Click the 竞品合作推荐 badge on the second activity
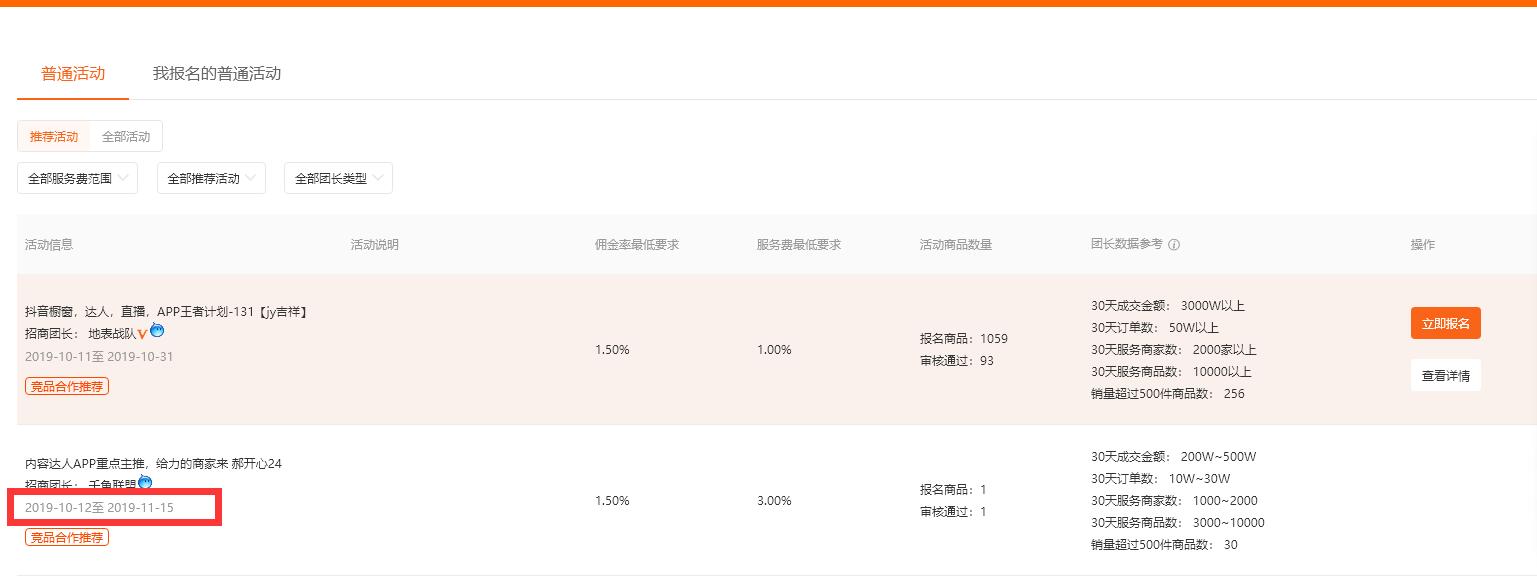This screenshot has height=584, width=1537. pyautogui.click(x=66, y=537)
